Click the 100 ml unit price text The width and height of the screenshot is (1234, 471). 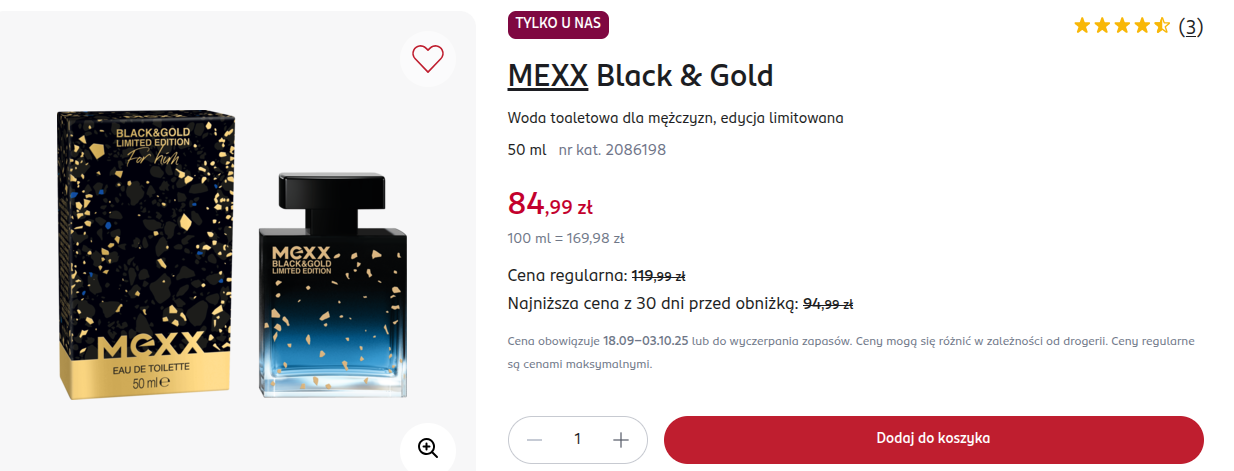pyautogui.click(x=566, y=238)
